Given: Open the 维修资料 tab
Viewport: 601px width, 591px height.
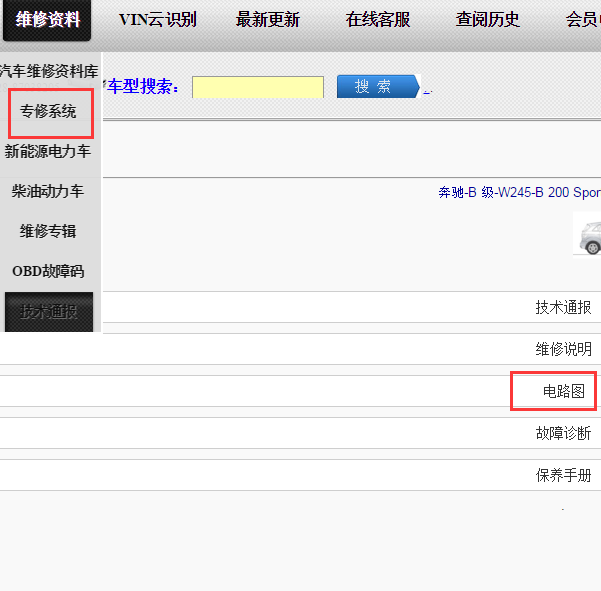Looking at the screenshot, I should click(x=47, y=20).
